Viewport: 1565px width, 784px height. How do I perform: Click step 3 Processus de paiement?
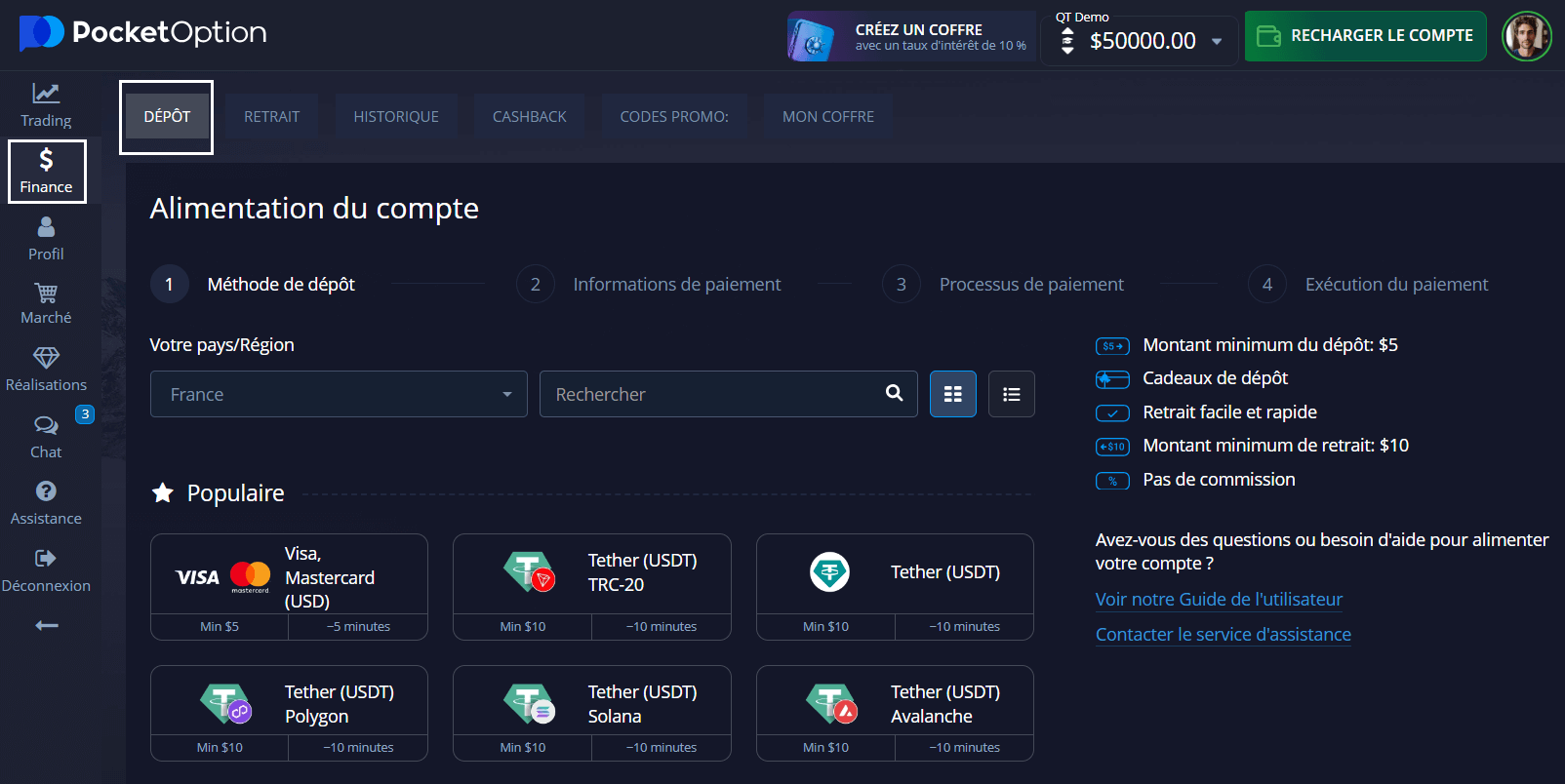click(1003, 284)
